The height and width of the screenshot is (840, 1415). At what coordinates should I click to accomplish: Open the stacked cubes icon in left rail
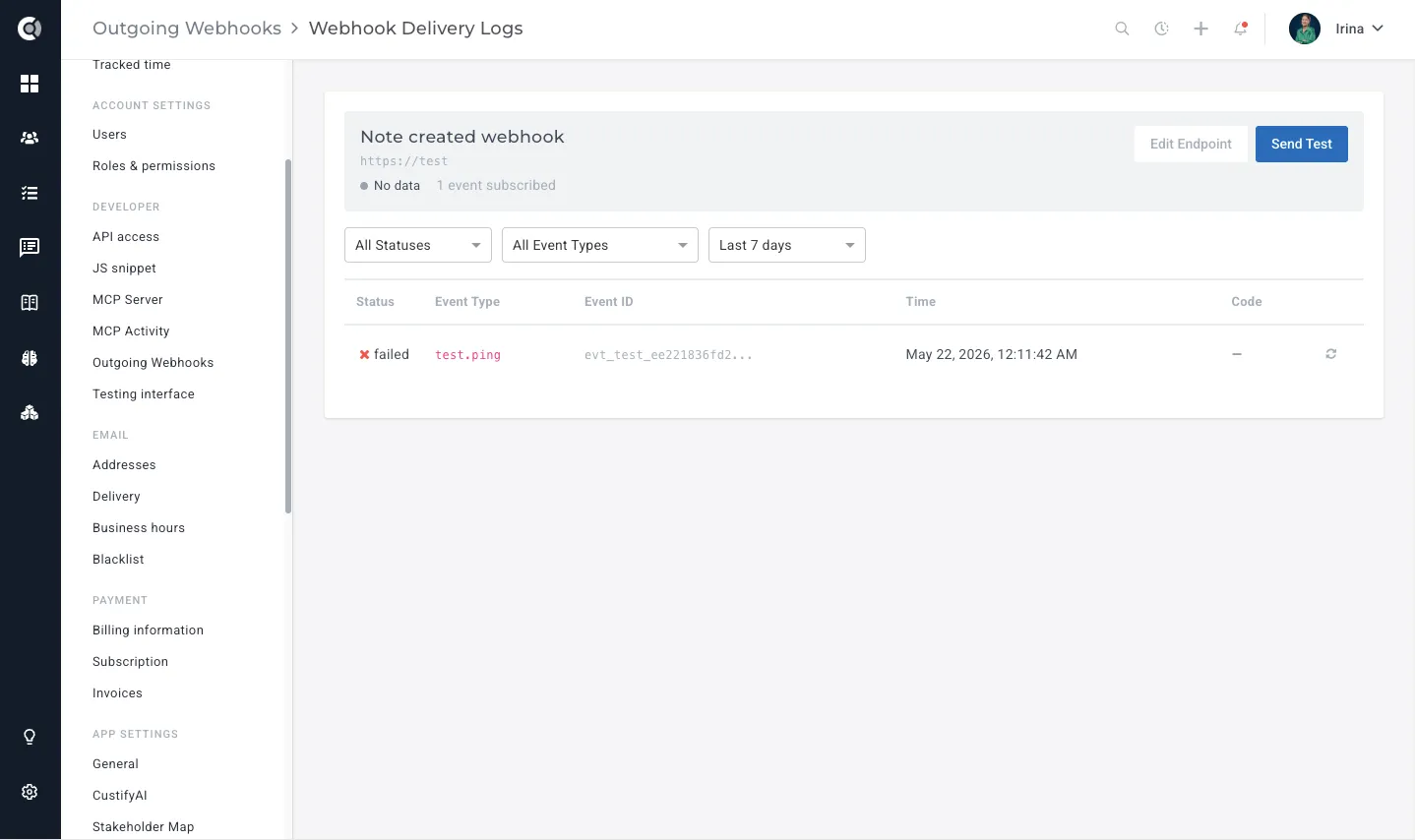30,413
